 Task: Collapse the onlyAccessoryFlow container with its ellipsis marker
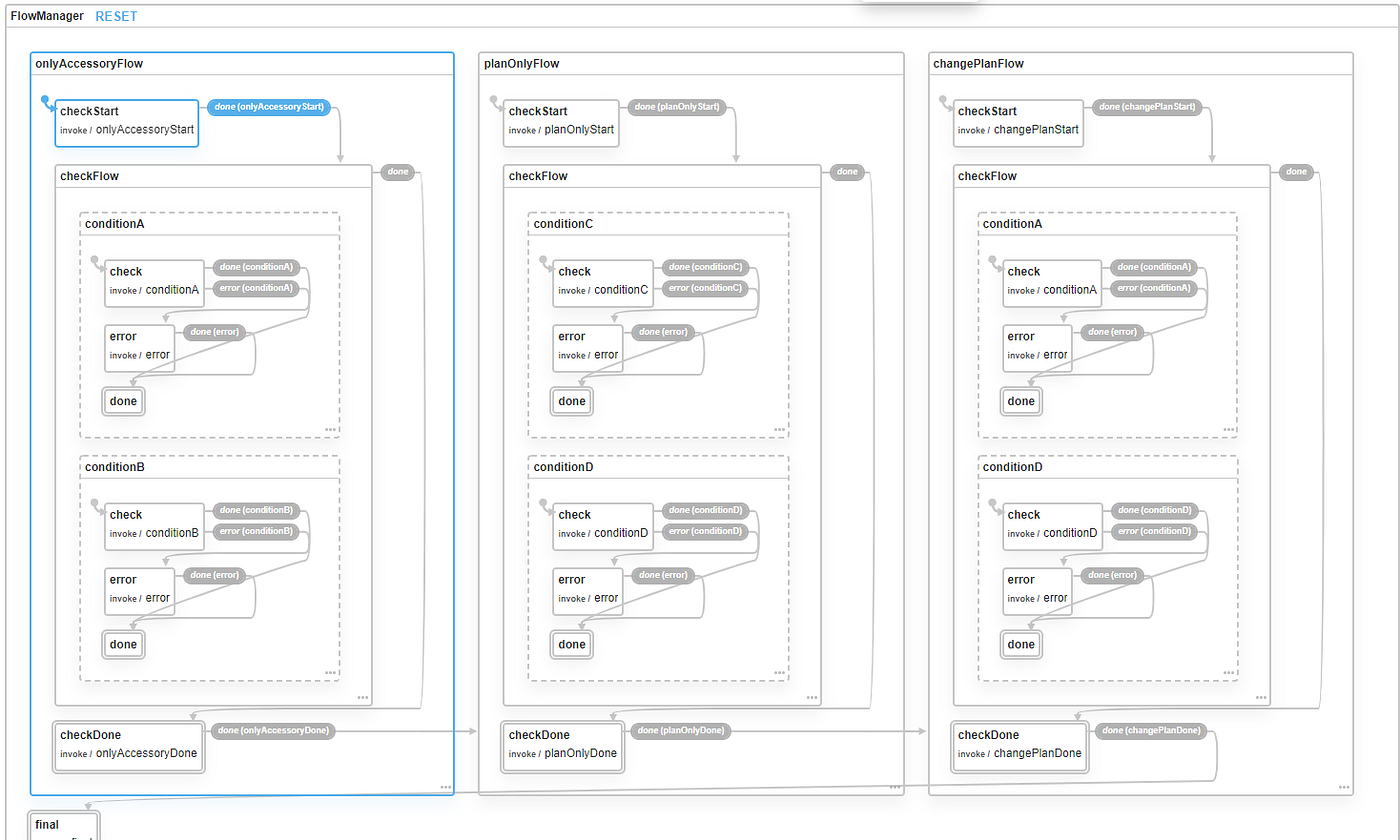446,785
